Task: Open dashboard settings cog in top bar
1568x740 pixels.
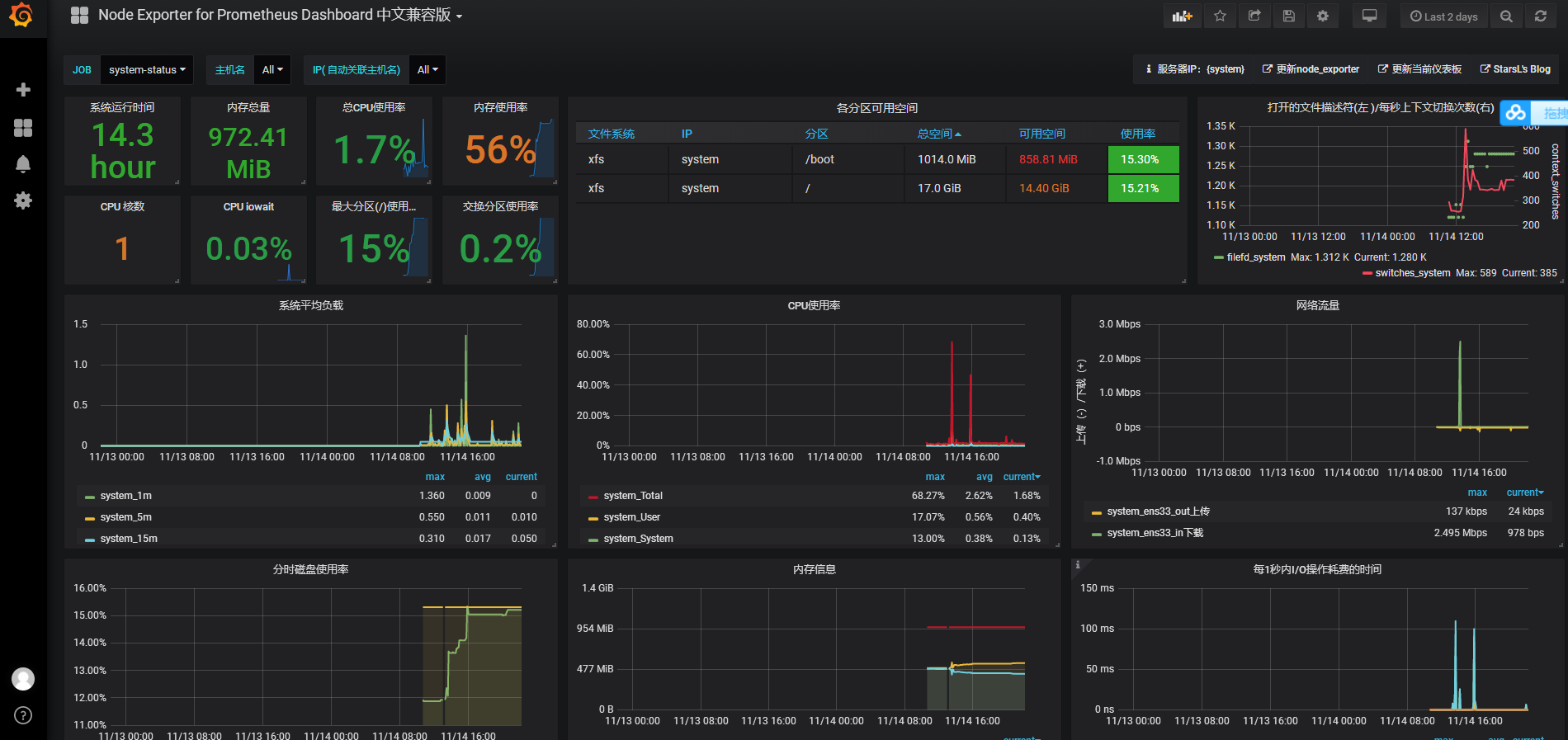Action: (1323, 16)
